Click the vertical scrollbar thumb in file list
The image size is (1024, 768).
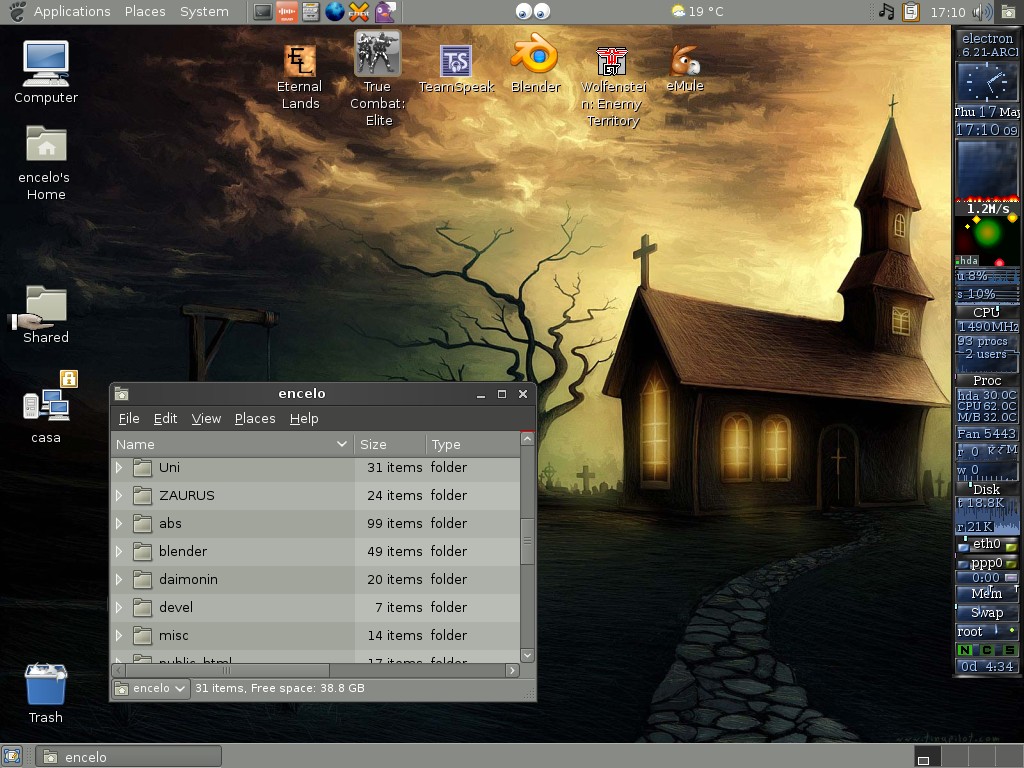click(527, 541)
